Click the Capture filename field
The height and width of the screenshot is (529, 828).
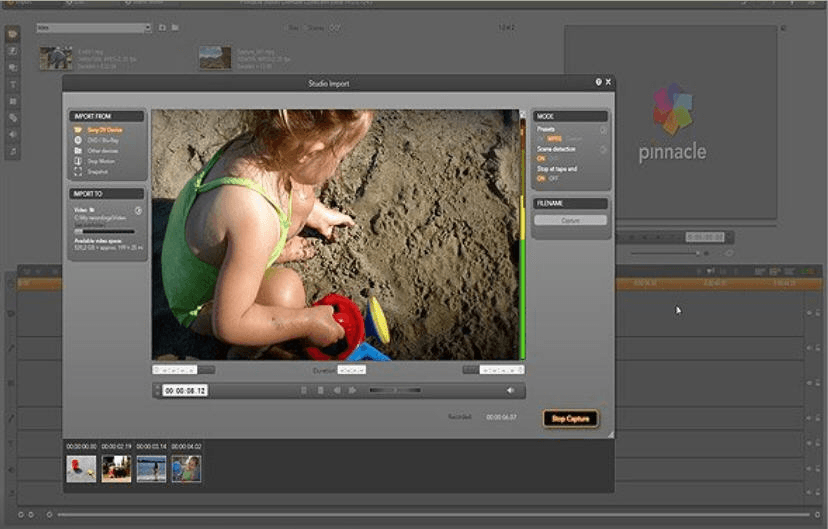570,220
